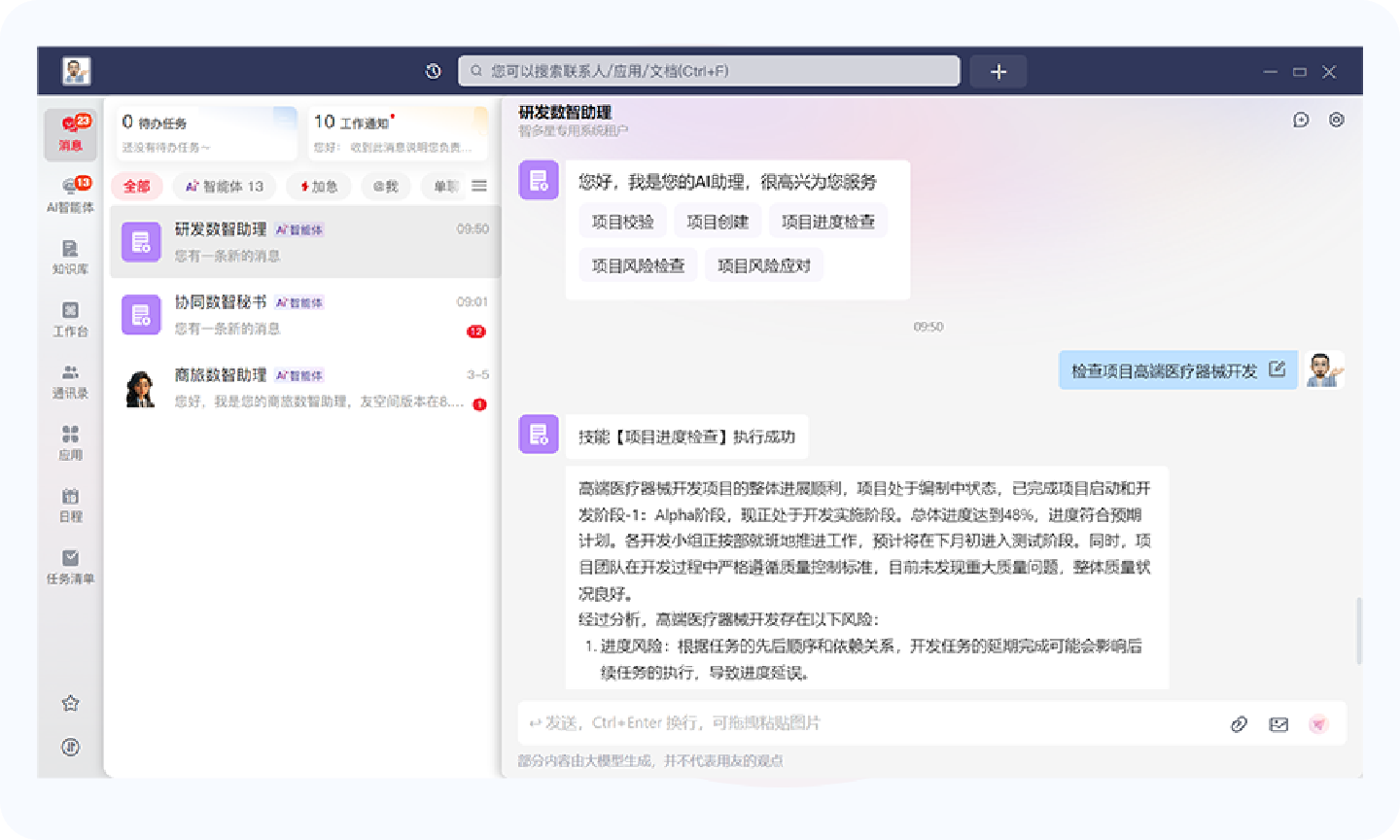The width and height of the screenshot is (1400, 840).
Task: Click the chat settings gear icon
Action: tap(1337, 120)
